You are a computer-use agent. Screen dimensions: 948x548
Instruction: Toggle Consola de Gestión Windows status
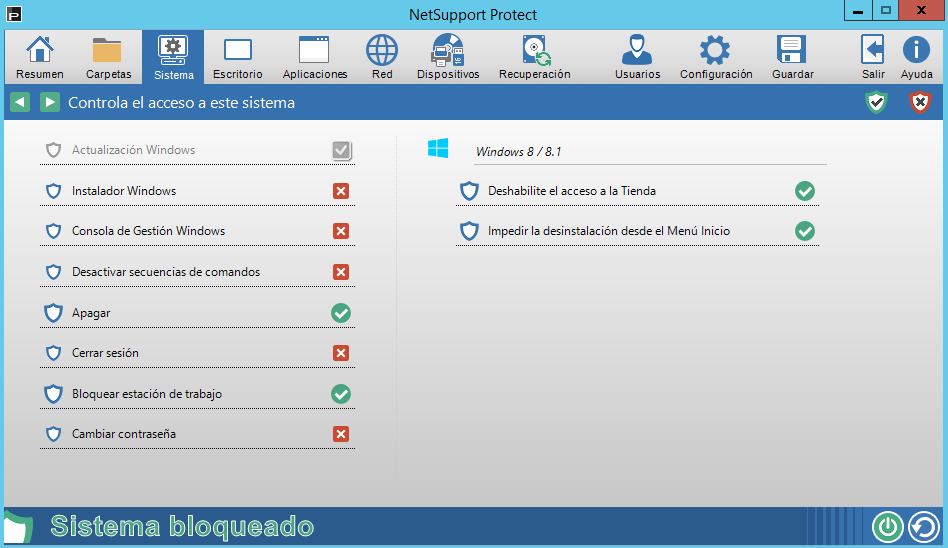click(x=341, y=231)
